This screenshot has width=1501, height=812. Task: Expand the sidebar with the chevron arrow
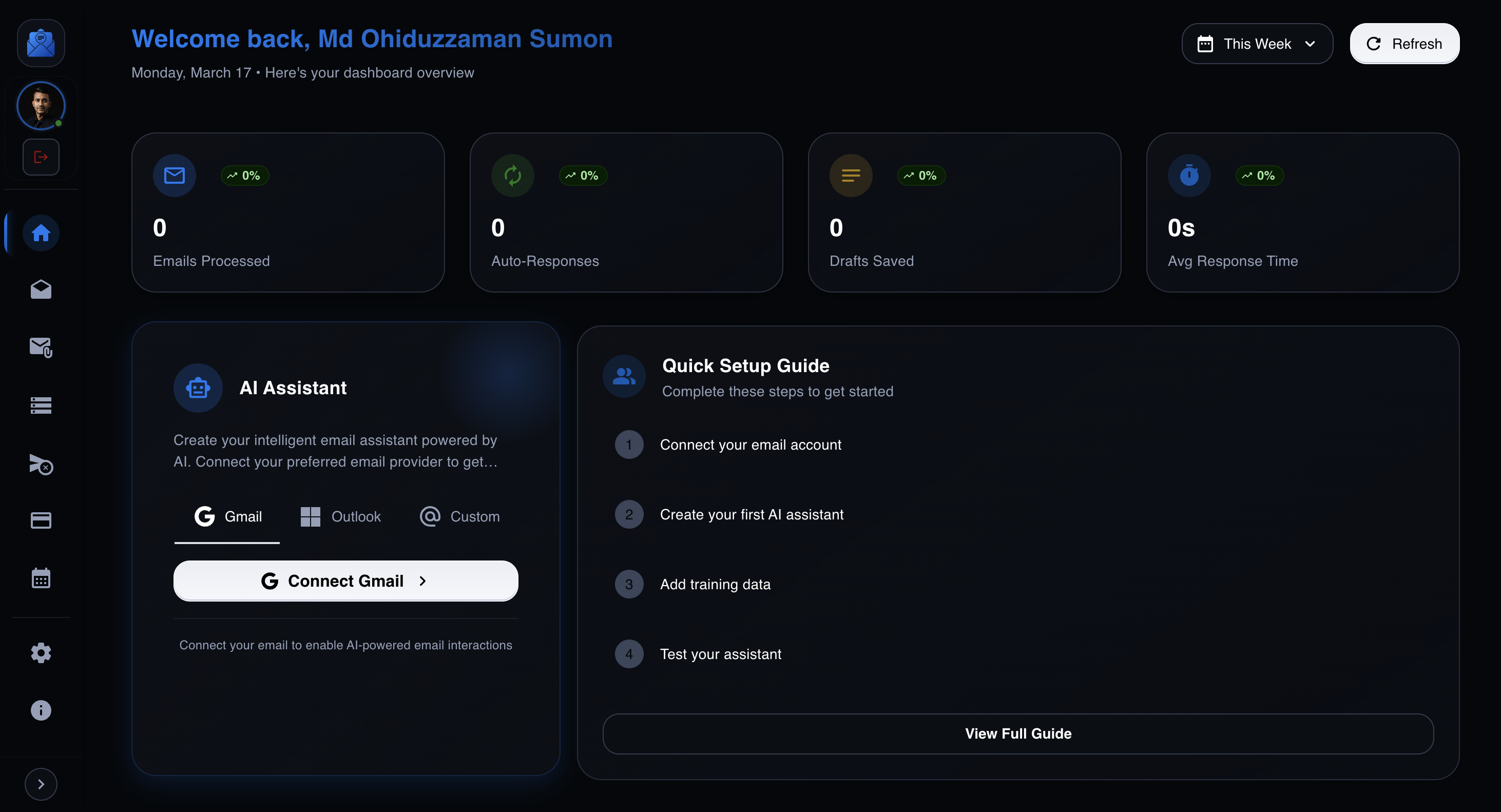click(41, 784)
